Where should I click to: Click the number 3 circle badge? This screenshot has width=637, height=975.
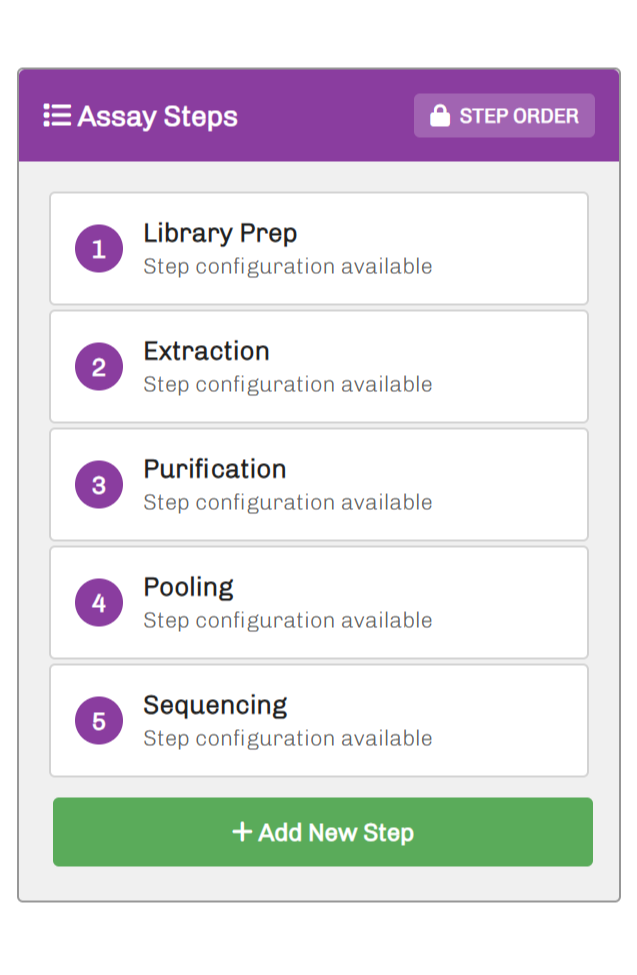coord(99,485)
